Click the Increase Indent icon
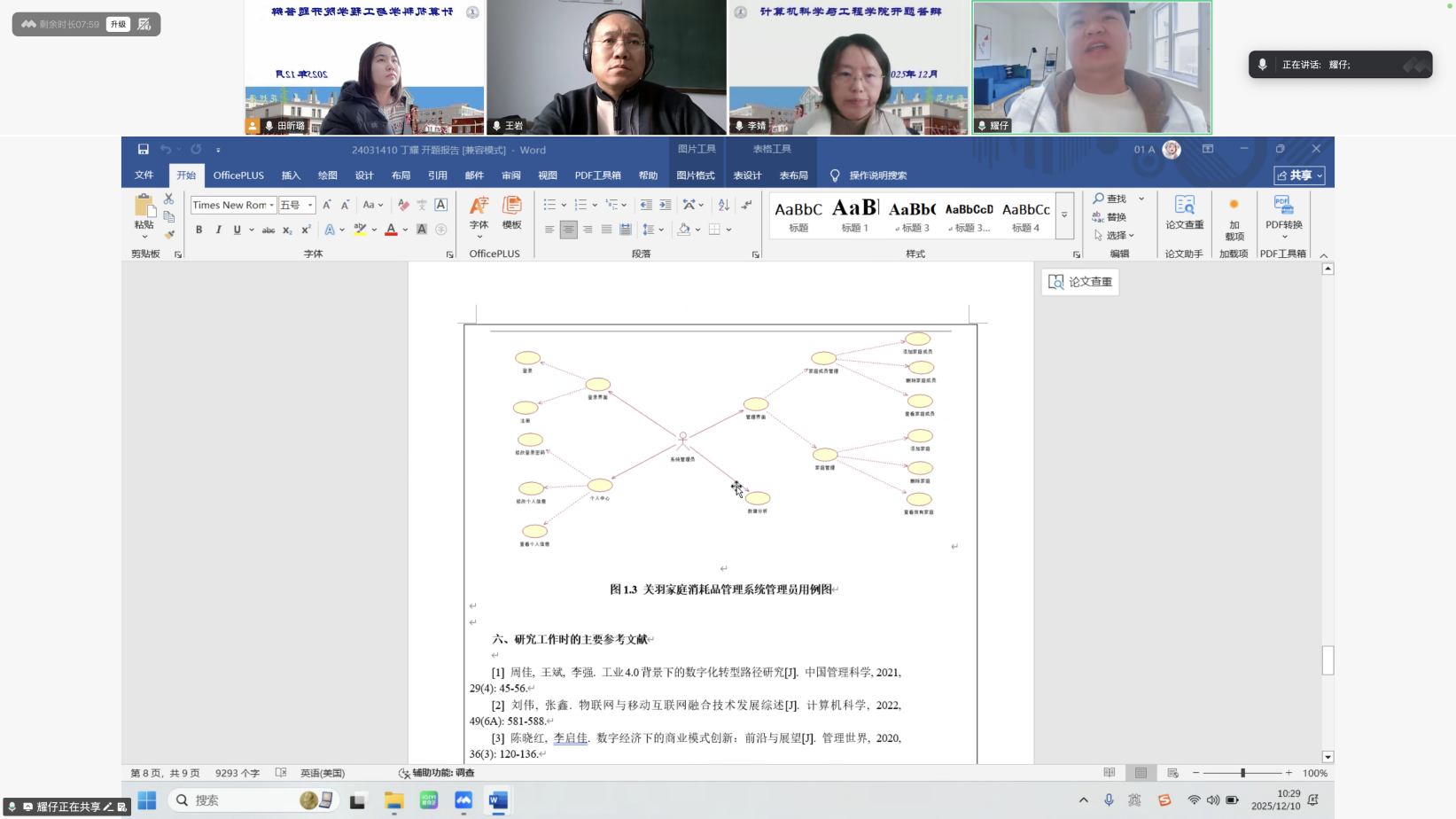 (x=665, y=205)
